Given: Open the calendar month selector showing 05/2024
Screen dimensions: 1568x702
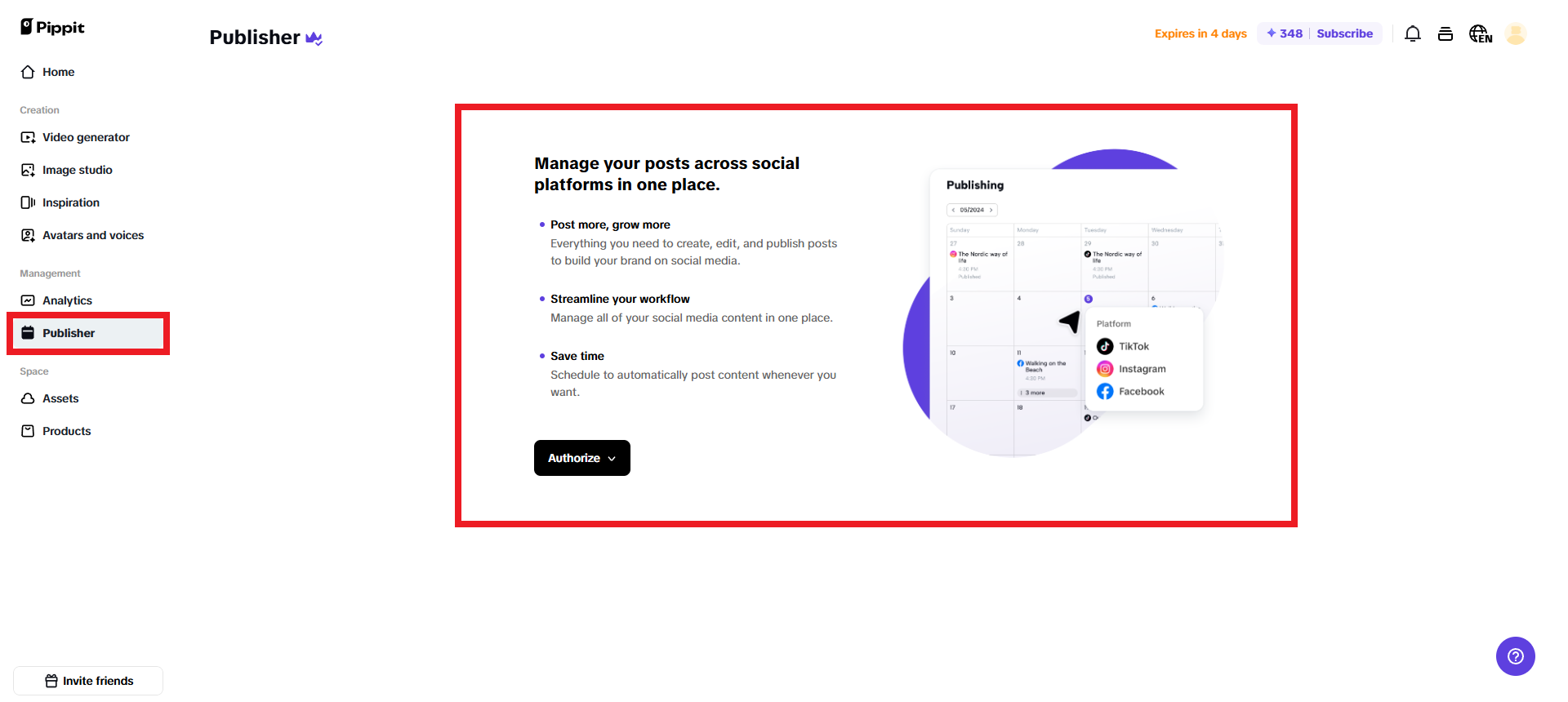Looking at the screenshot, I should pyautogui.click(x=972, y=210).
